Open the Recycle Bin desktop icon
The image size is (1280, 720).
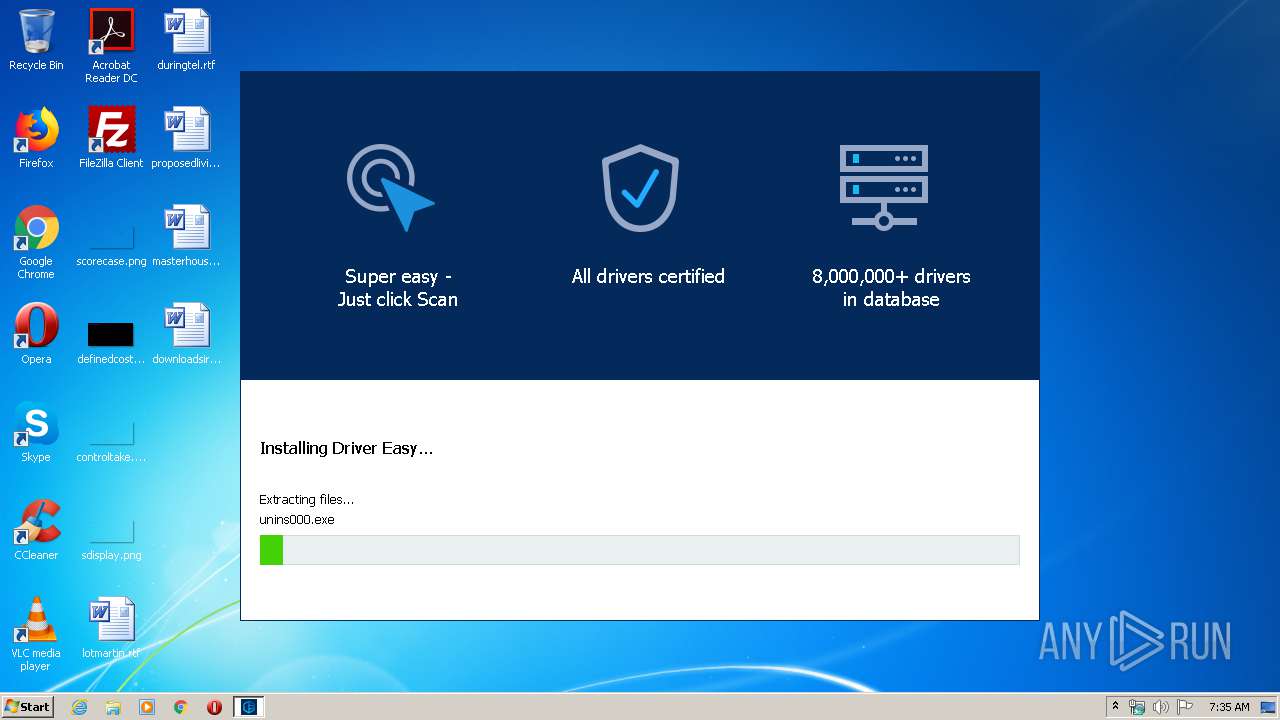[36, 40]
